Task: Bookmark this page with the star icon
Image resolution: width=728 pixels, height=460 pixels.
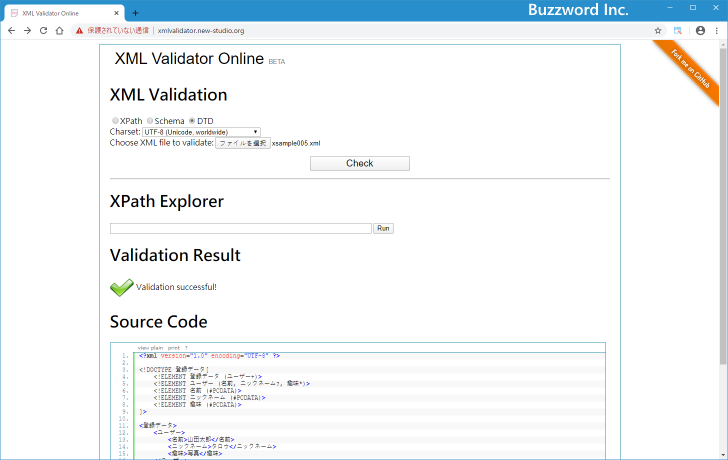Action: [658, 31]
